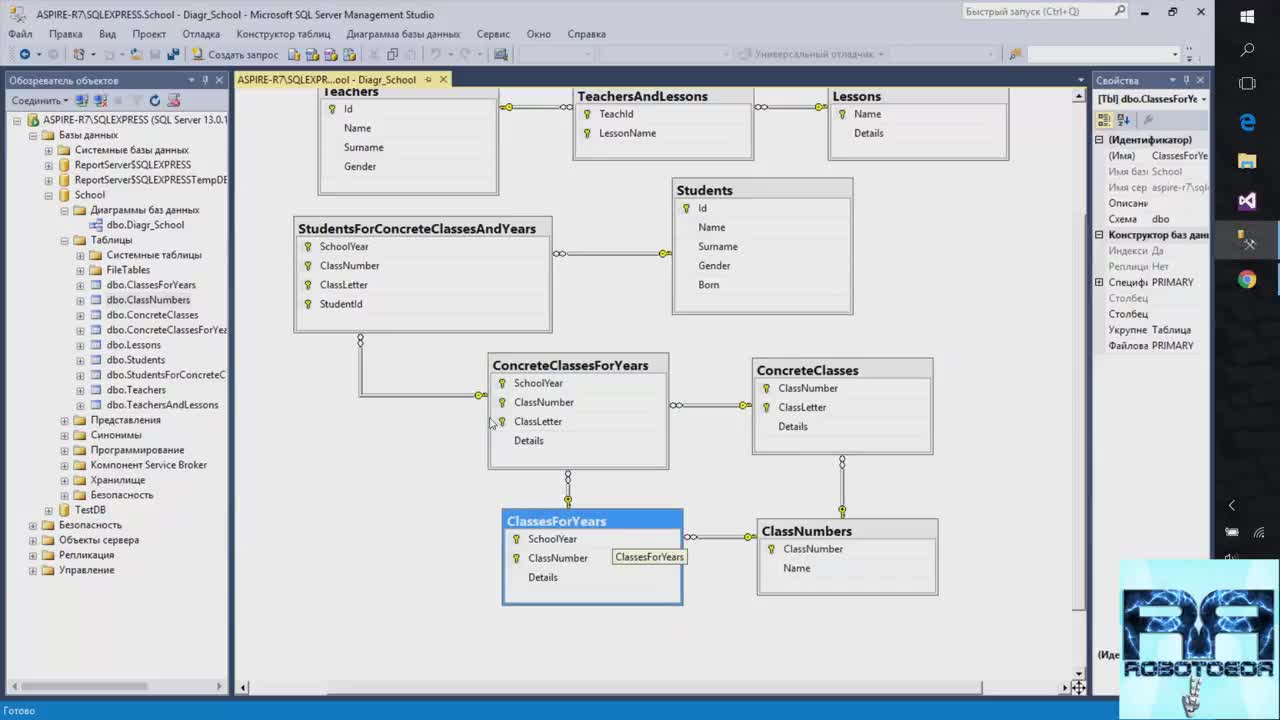The width and height of the screenshot is (1280, 720).
Task: Expand the Представления folder node
Action: 65,420
